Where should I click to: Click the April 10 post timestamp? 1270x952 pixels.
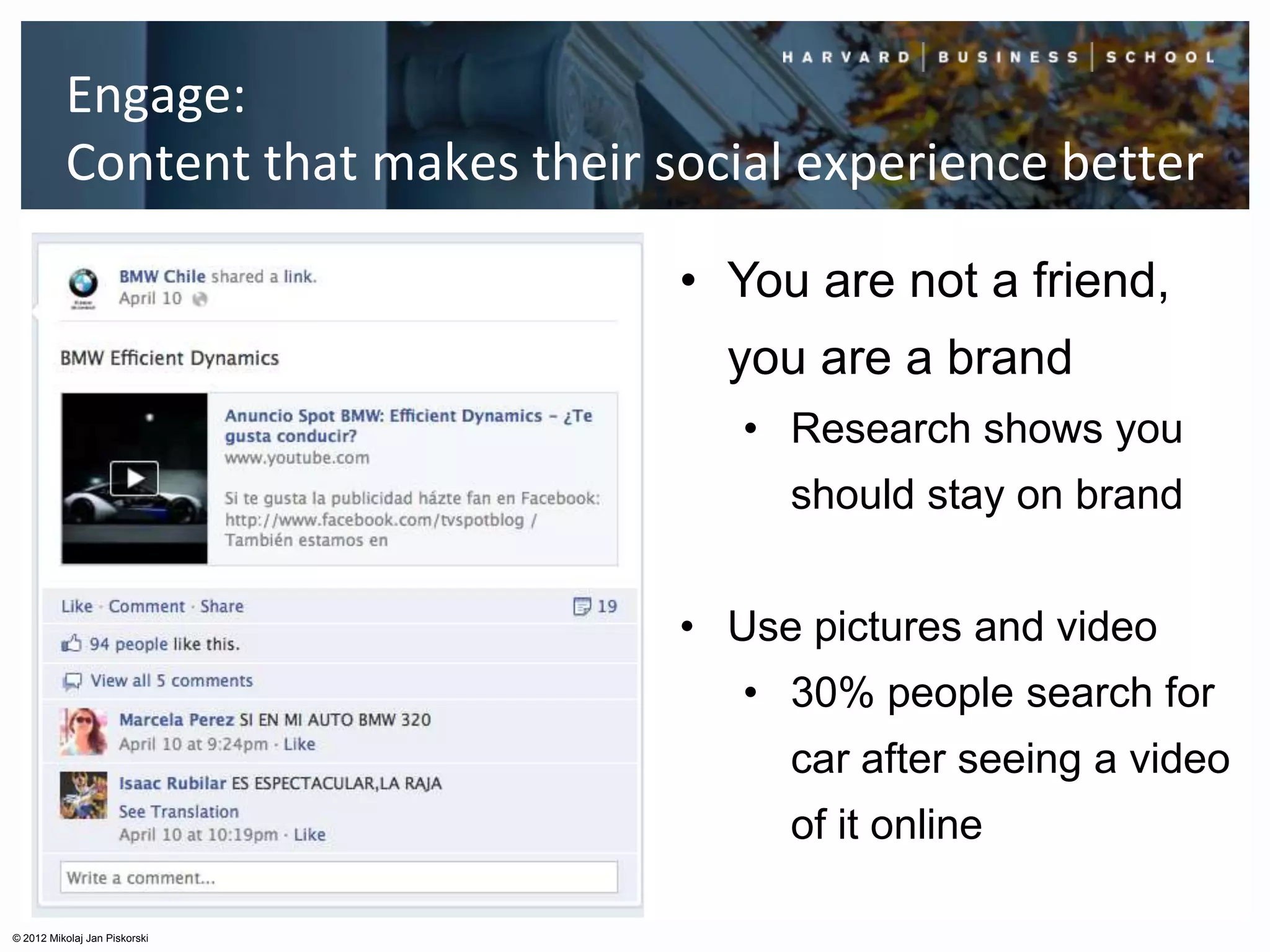pos(150,298)
